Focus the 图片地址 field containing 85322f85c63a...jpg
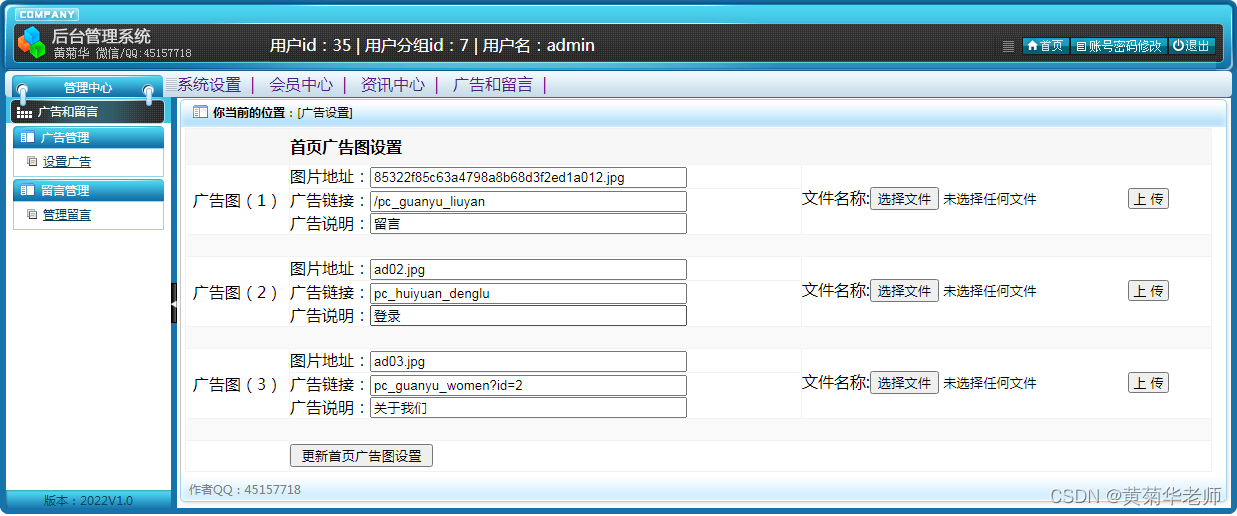The image size is (1237, 516). pyautogui.click(x=528, y=177)
